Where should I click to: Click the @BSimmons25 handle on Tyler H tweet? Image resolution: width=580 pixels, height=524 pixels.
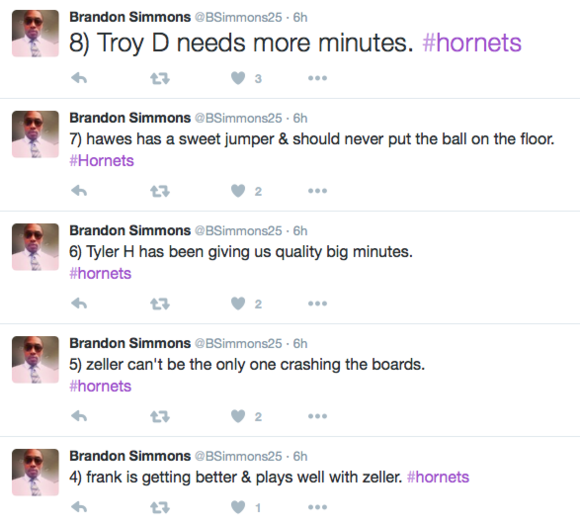coord(238,231)
